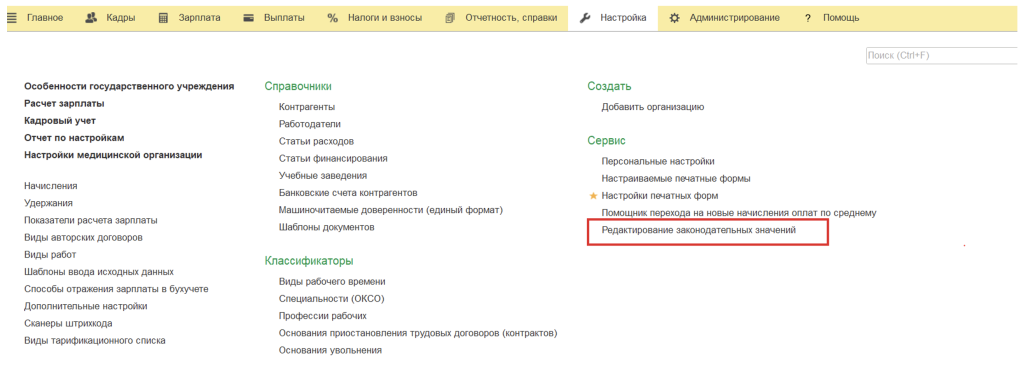The width and height of the screenshot is (1024, 367).
Task: Click the star next to Настройки печатных форм
Action: click(594, 195)
